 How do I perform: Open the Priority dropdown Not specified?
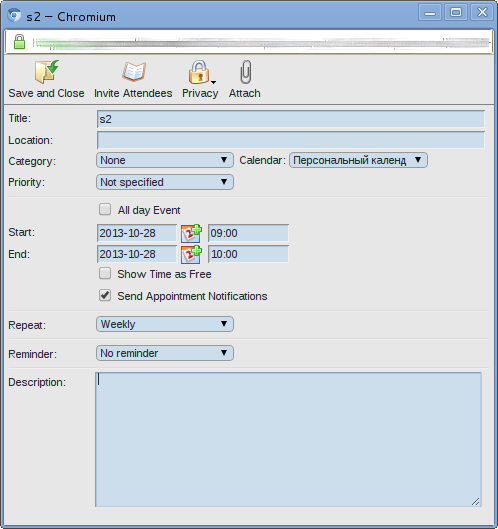coord(165,182)
